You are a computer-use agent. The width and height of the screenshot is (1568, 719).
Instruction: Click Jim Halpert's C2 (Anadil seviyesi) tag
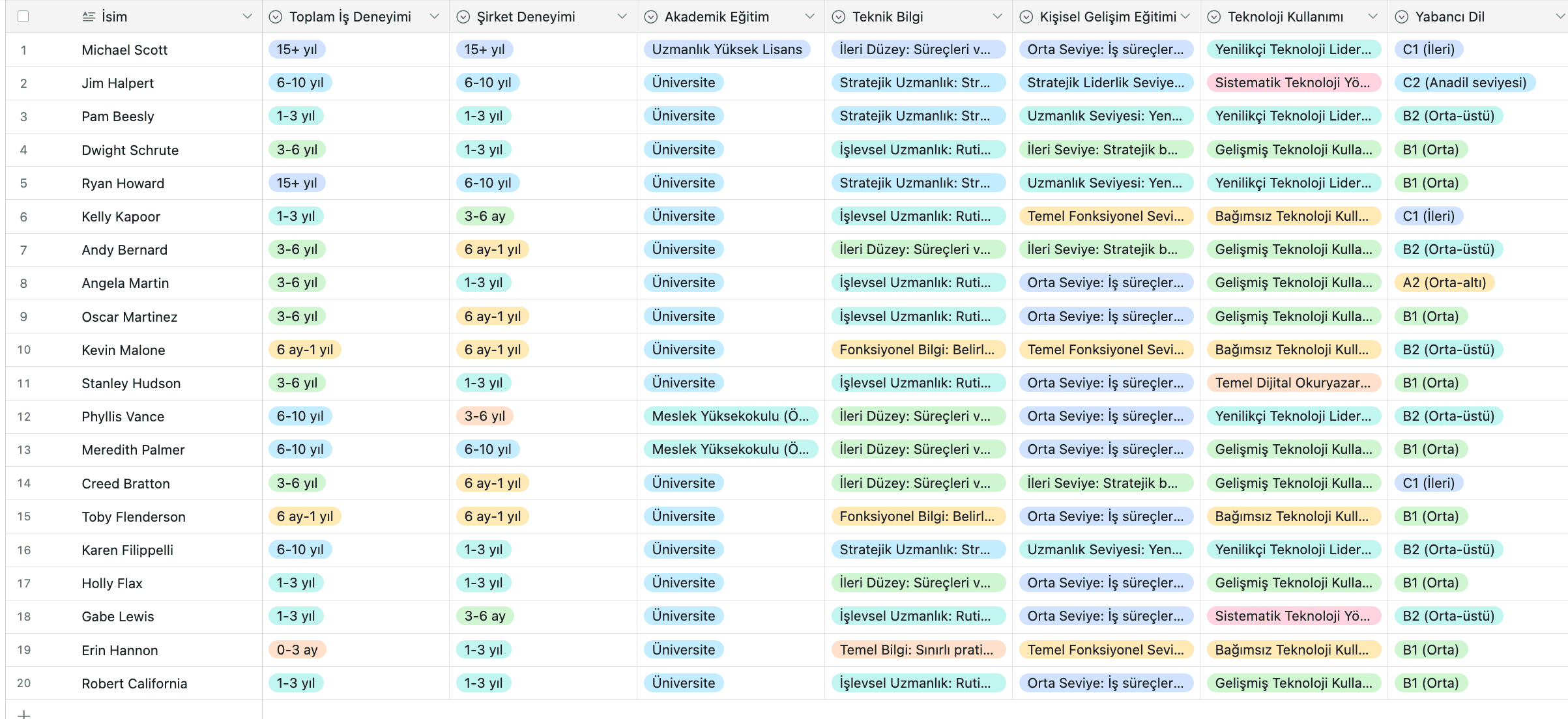click(x=1464, y=83)
